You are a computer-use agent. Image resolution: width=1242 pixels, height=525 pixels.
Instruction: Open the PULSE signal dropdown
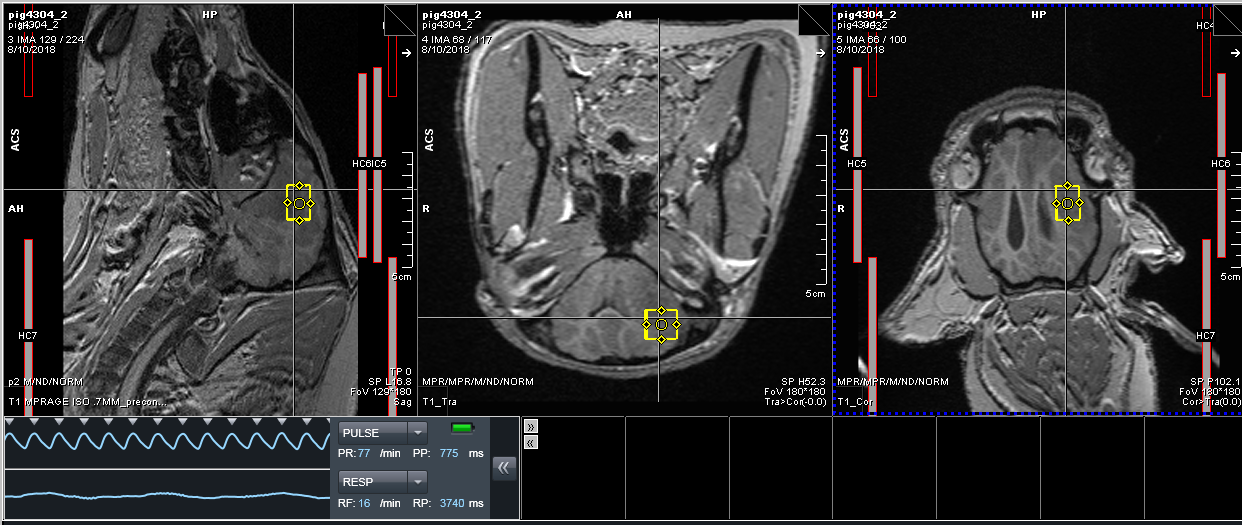click(x=383, y=433)
